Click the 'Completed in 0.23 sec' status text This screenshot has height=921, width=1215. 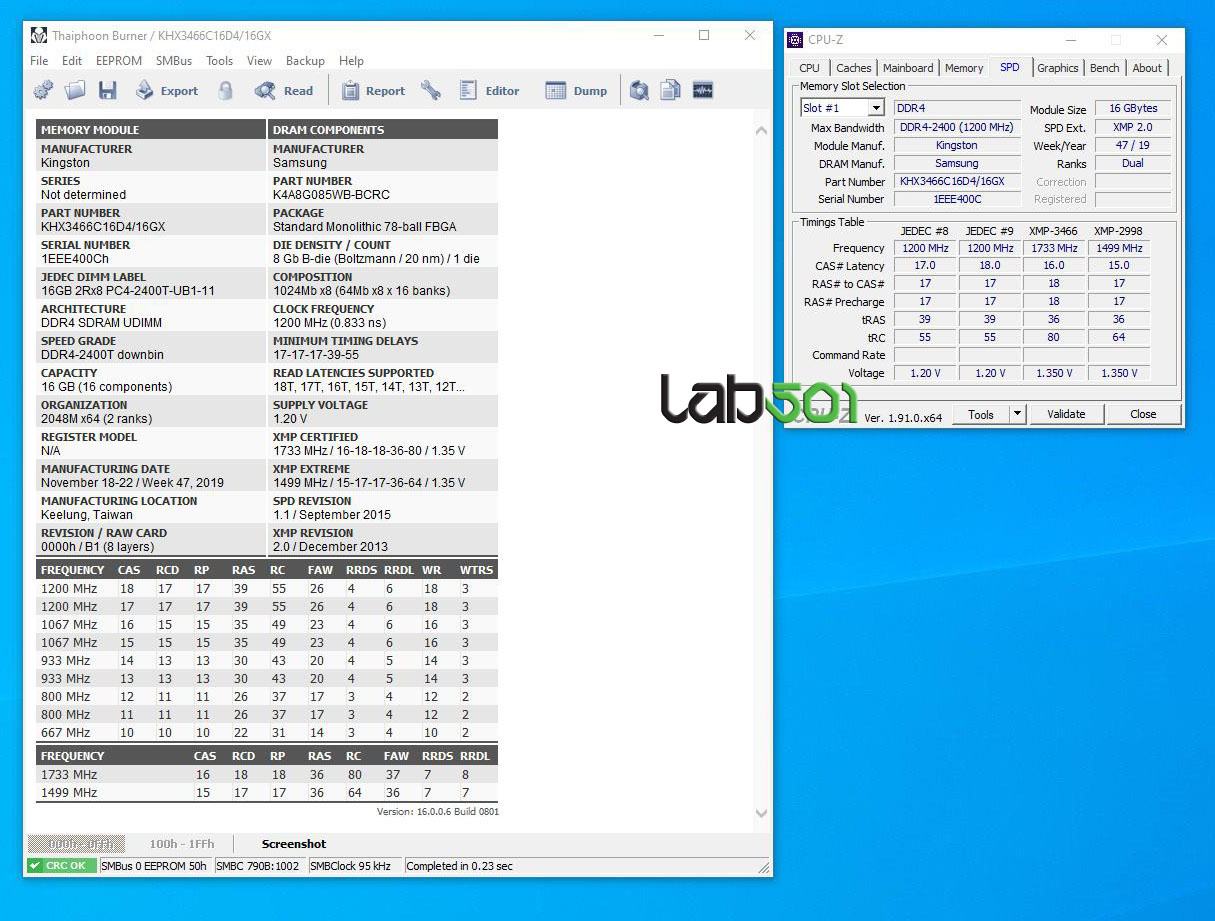(x=459, y=866)
